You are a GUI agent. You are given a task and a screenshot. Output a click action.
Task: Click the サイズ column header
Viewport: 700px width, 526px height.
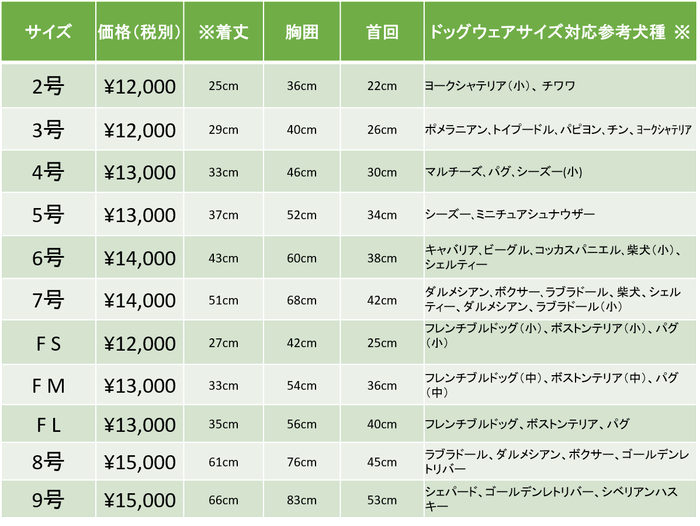pos(47,31)
